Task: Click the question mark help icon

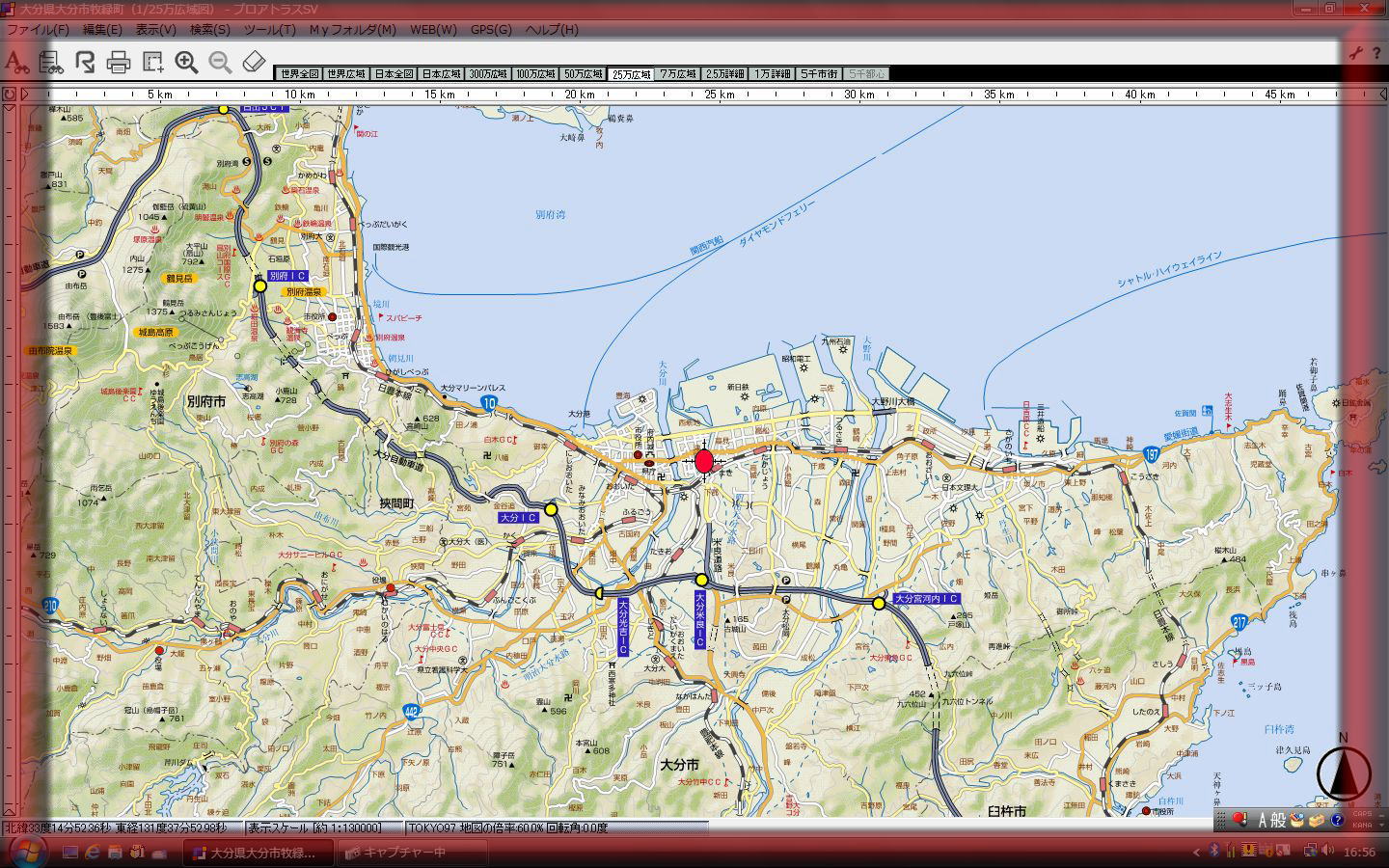Action: [x=1375, y=53]
